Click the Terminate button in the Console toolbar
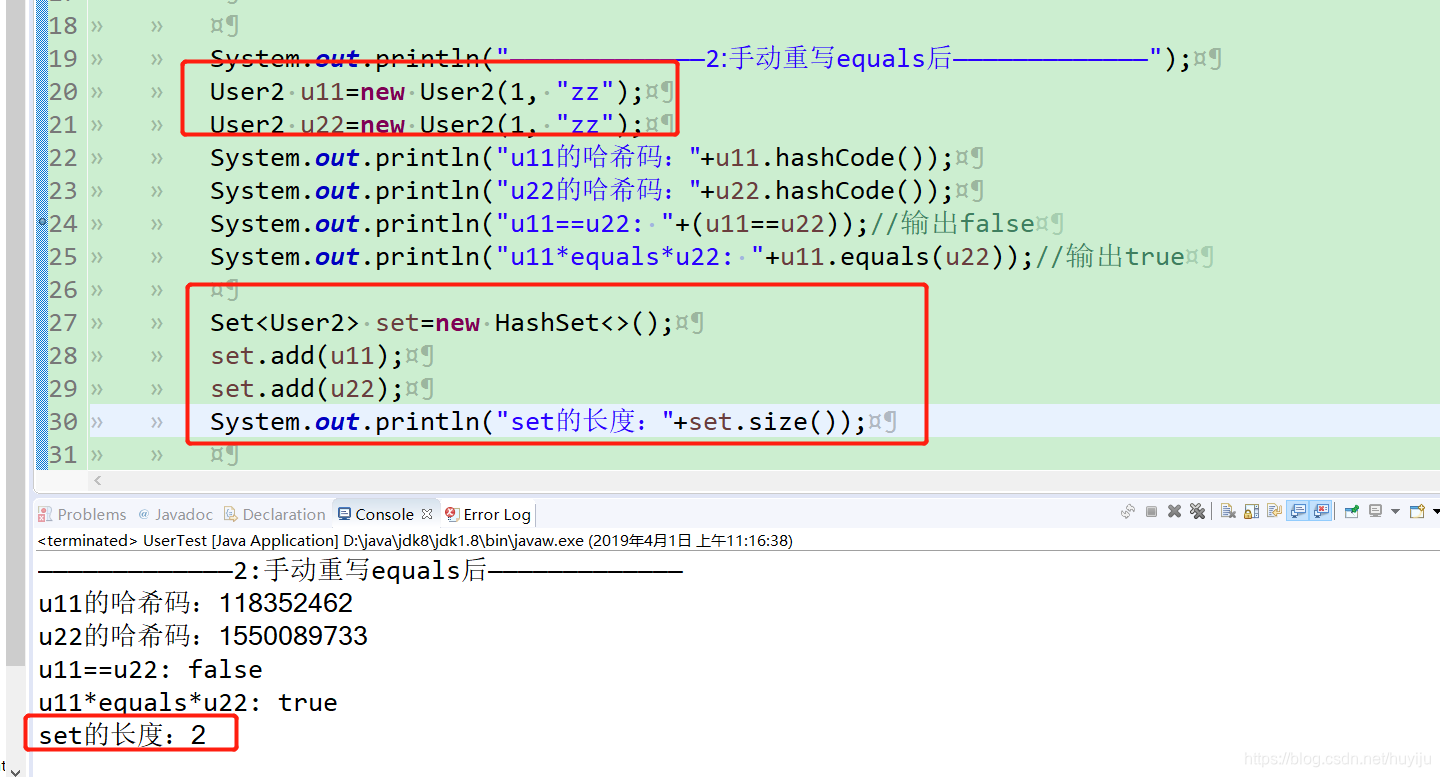The image size is (1440, 777). tap(1152, 511)
